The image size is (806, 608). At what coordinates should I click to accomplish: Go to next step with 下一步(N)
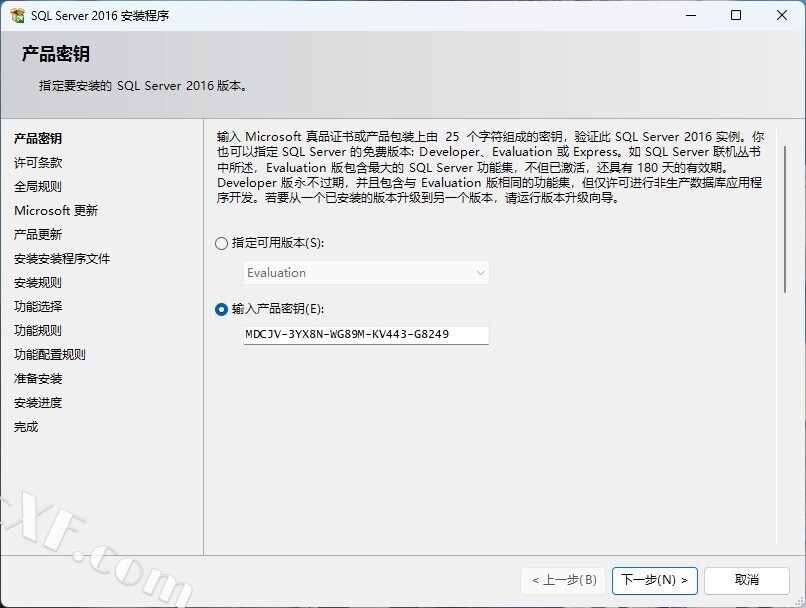point(654,580)
